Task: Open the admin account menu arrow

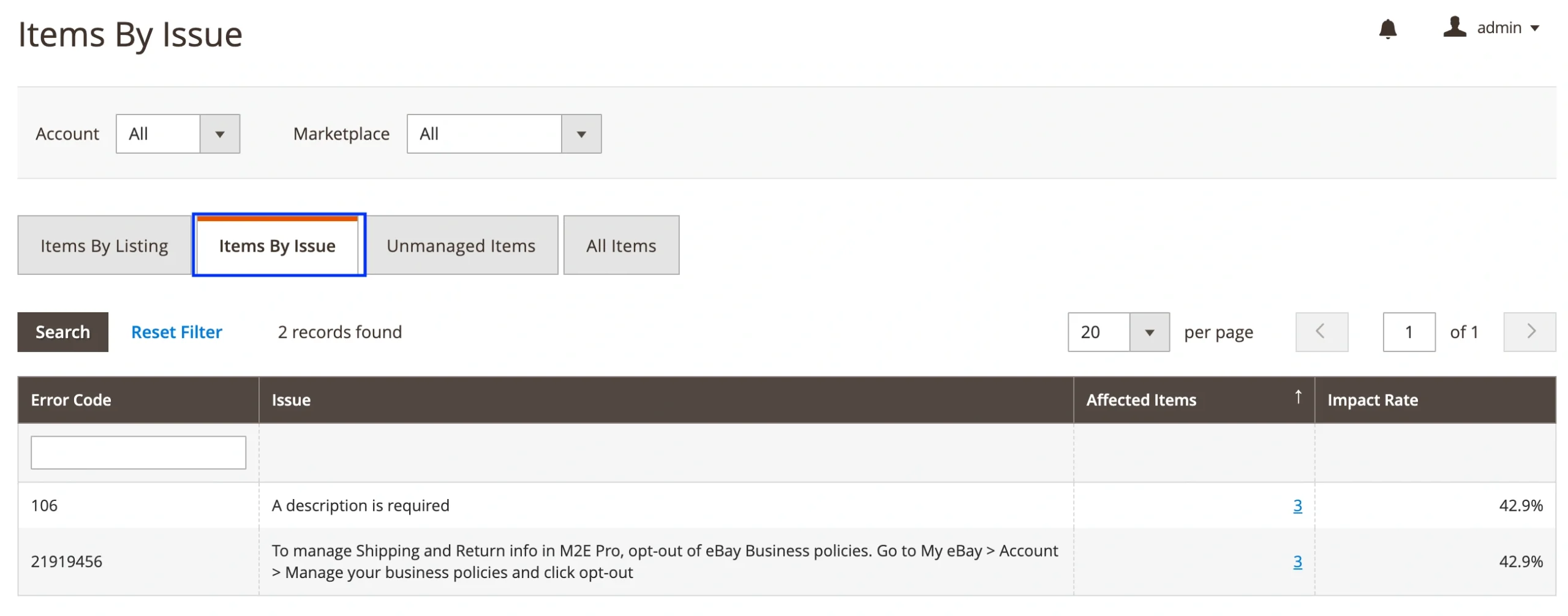Action: (x=1534, y=28)
